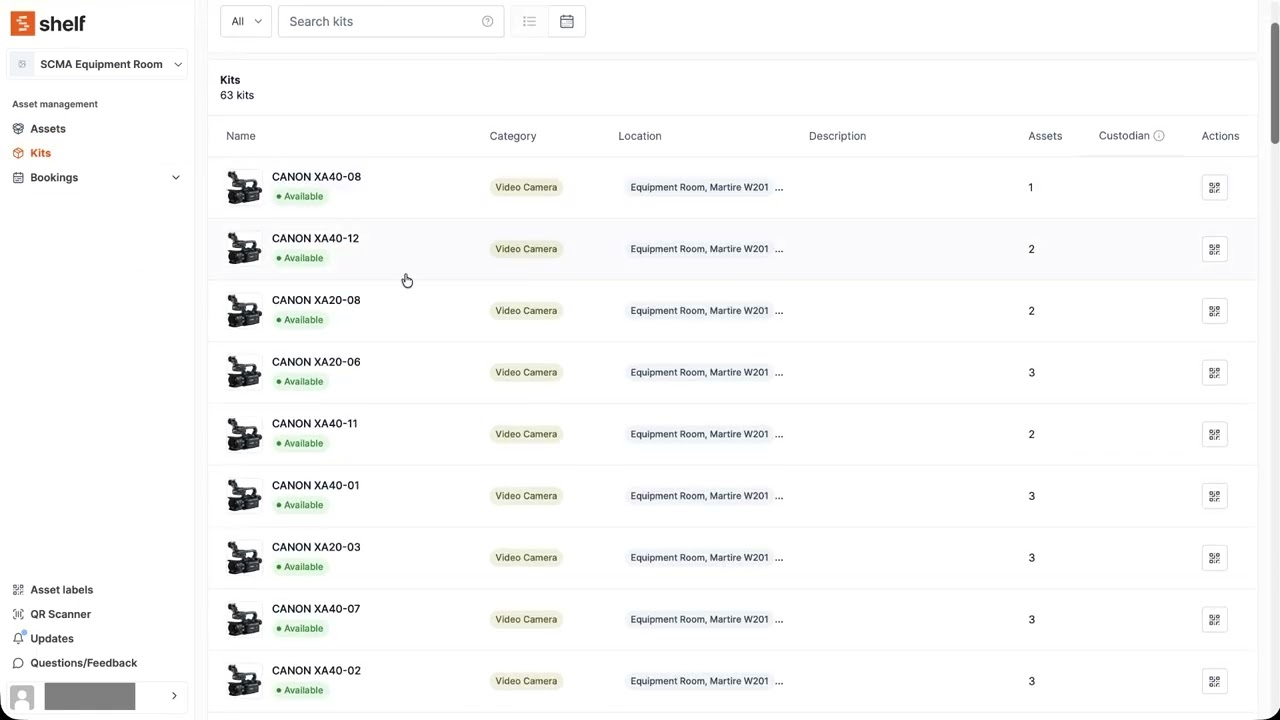Open QR code for CANON XA40-01
Viewport: 1280px width, 720px height.
(x=1214, y=496)
